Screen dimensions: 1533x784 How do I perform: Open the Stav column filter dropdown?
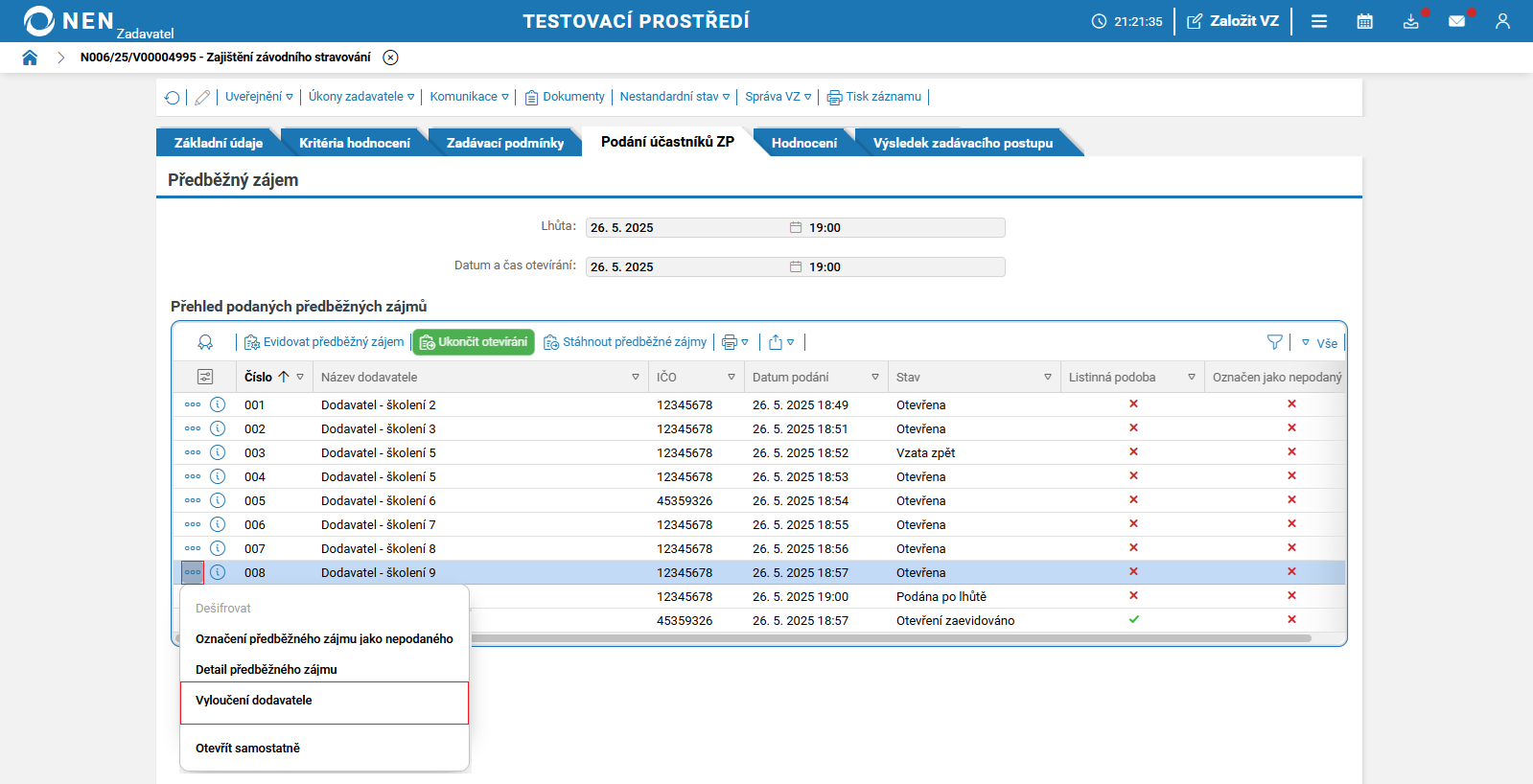[1047, 378]
